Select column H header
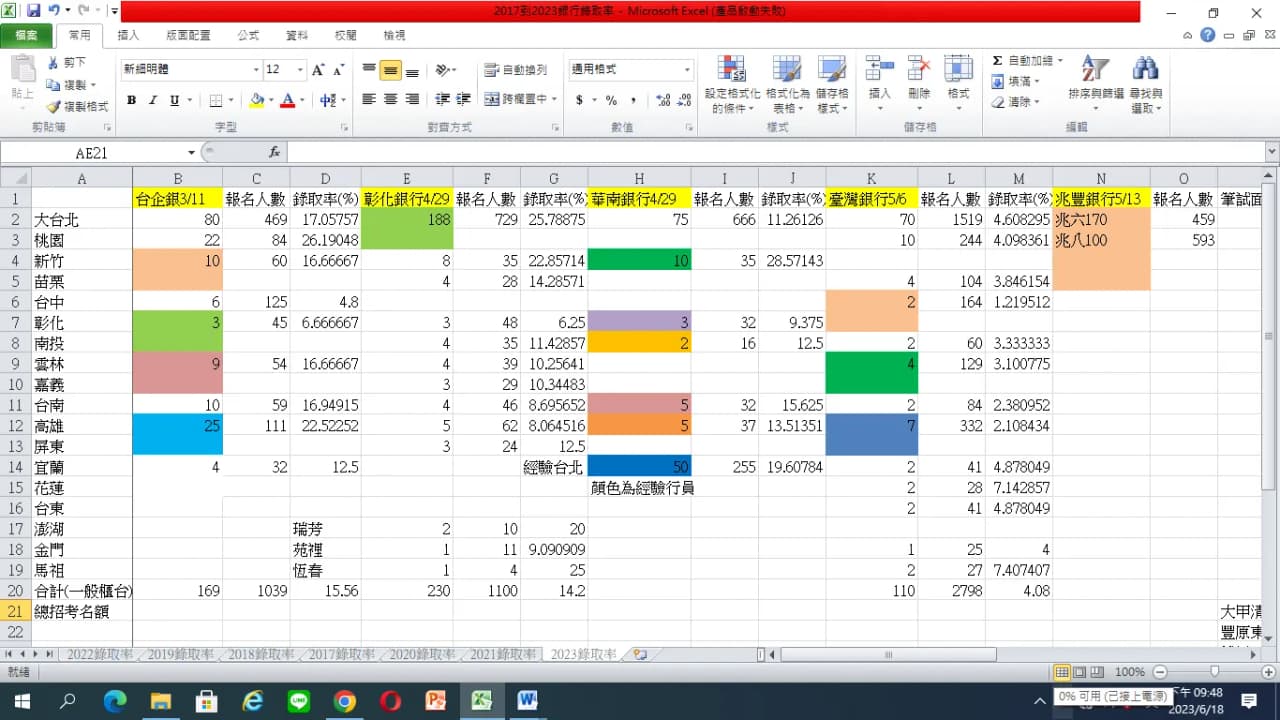1280x720 pixels. coord(639,178)
